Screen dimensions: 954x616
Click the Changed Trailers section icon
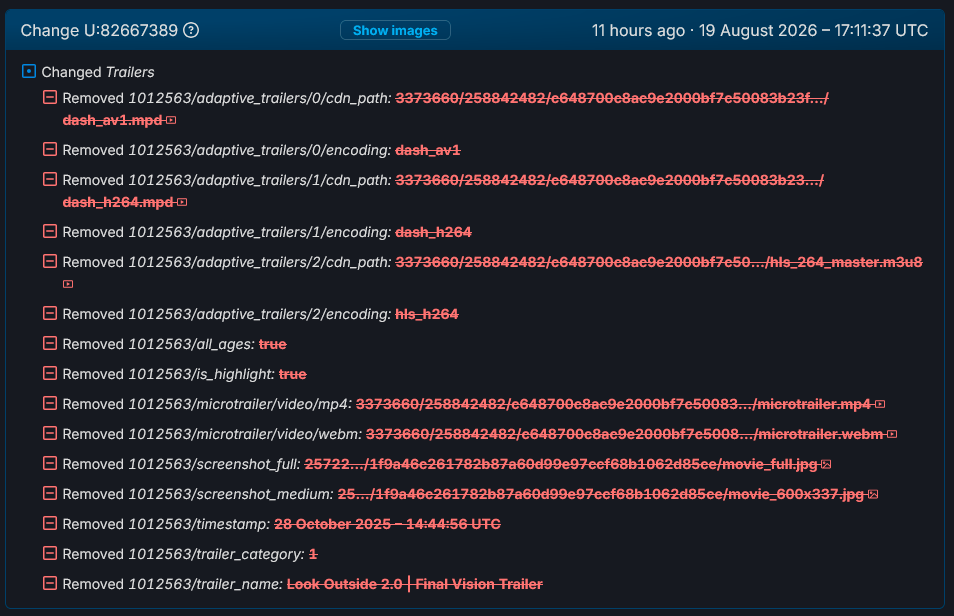point(29,71)
